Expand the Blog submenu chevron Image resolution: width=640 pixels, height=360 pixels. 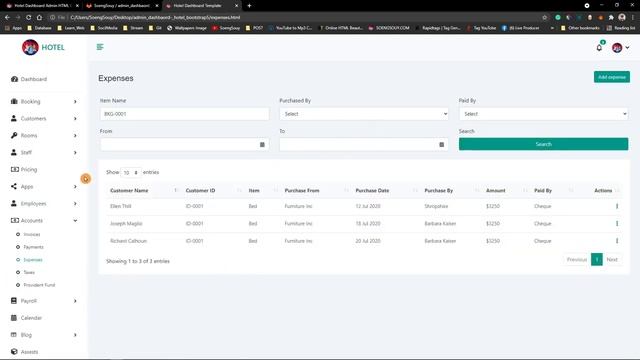75,335
